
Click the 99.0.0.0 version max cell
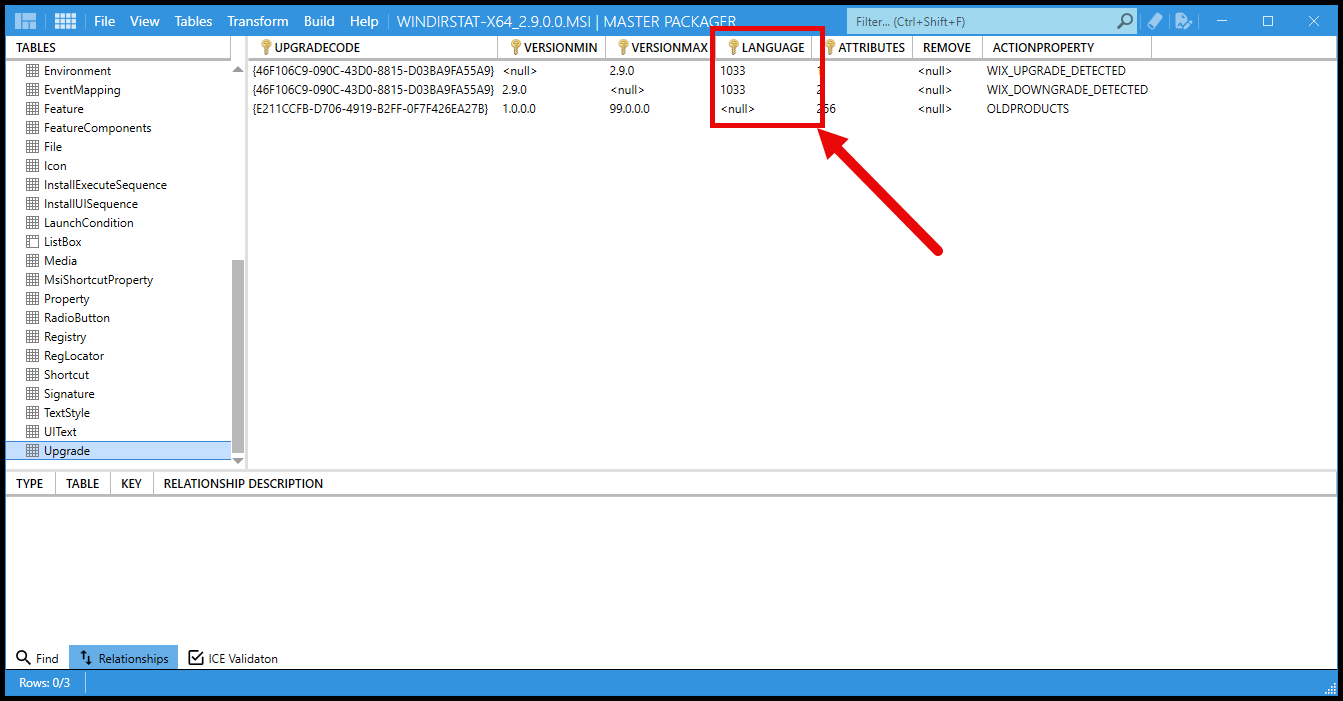pos(629,109)
